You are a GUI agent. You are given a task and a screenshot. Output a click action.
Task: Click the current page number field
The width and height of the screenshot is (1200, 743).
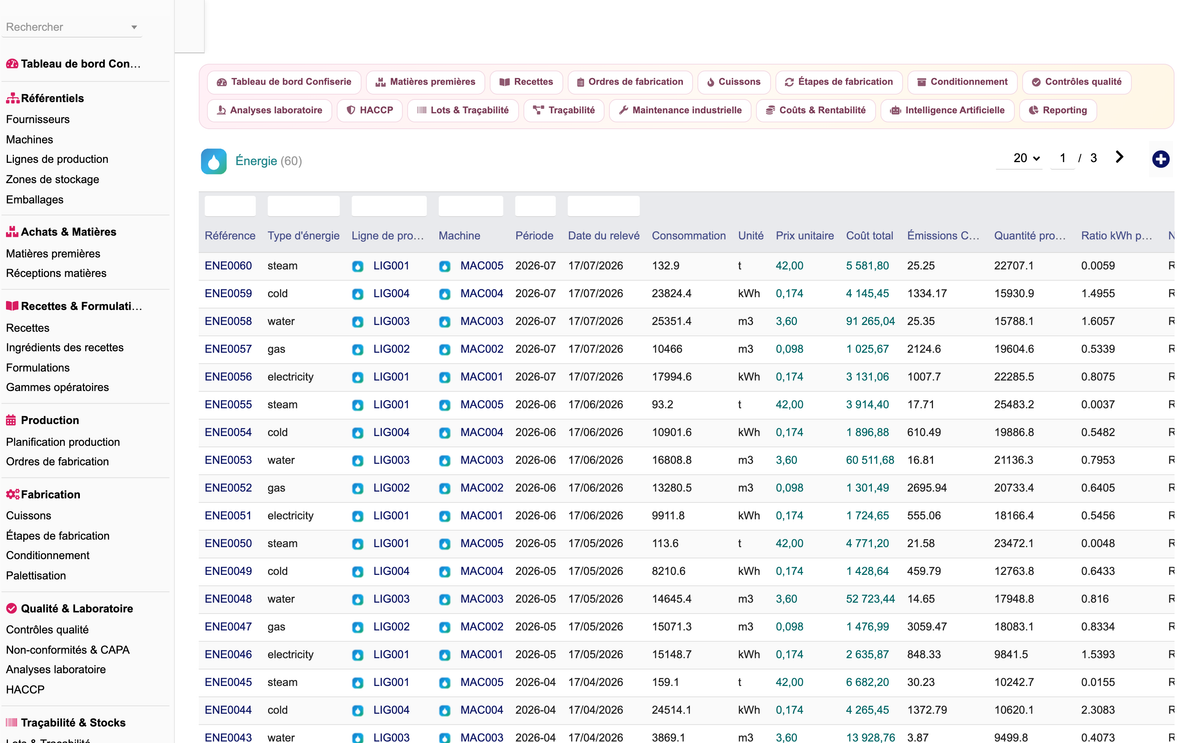1062,158
